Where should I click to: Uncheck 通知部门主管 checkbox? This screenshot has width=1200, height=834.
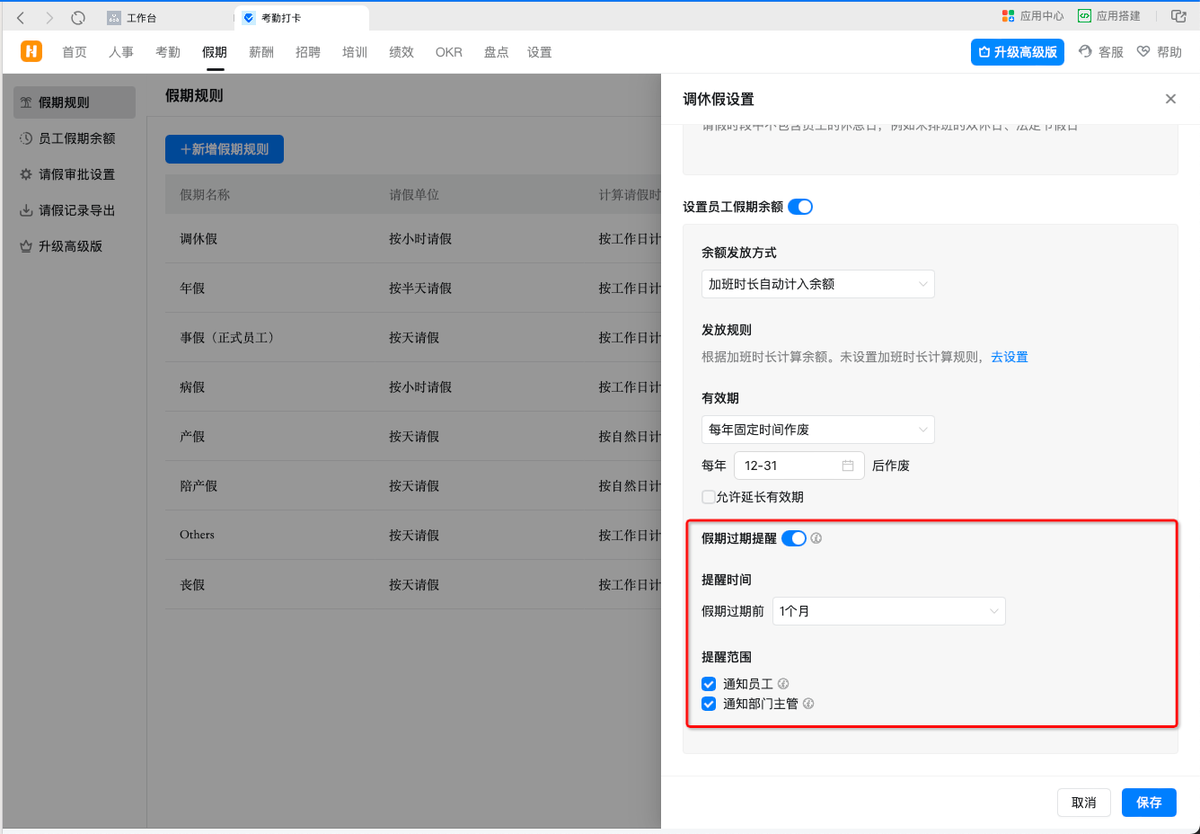(709, 704)
